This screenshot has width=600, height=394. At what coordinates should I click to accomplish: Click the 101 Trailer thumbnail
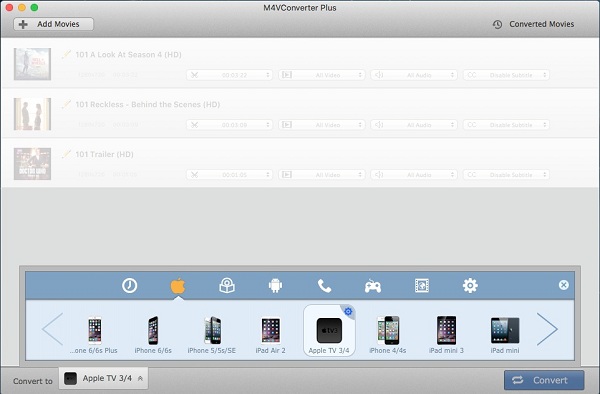click(x=33, y=164)
